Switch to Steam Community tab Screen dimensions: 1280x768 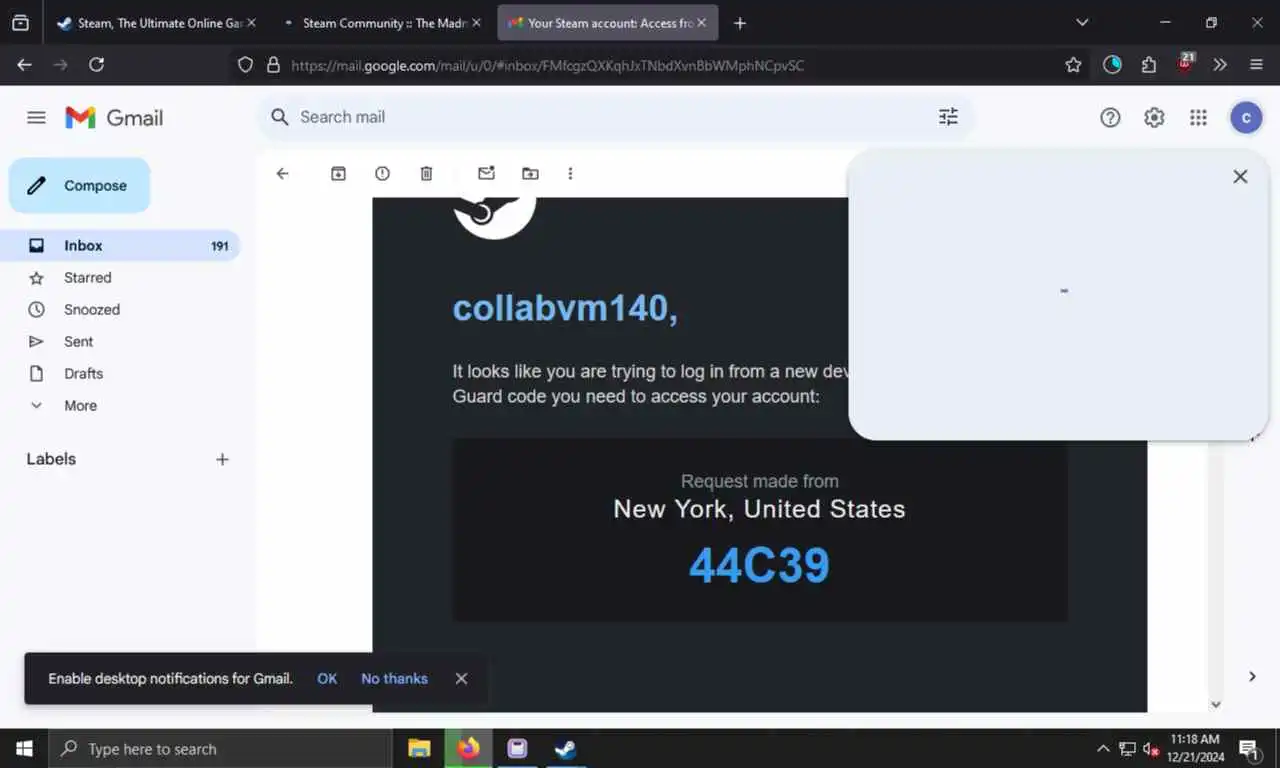point(381,23)
